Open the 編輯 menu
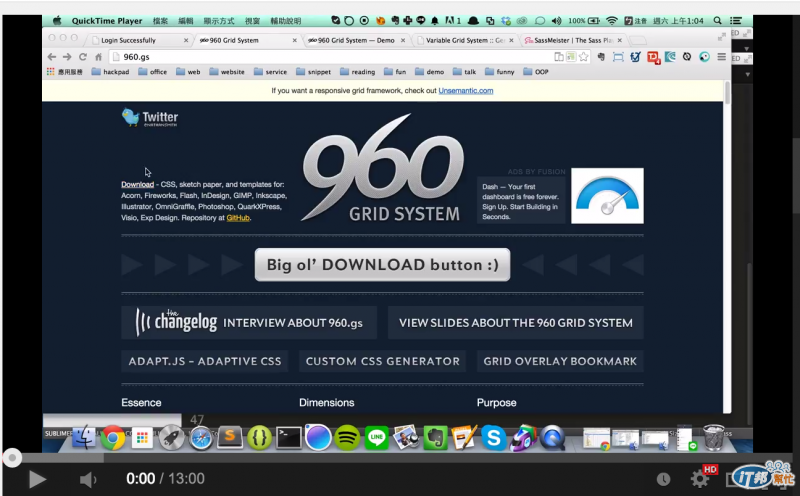The height and width of the screenshot is (496, 800). coord(186,20)
